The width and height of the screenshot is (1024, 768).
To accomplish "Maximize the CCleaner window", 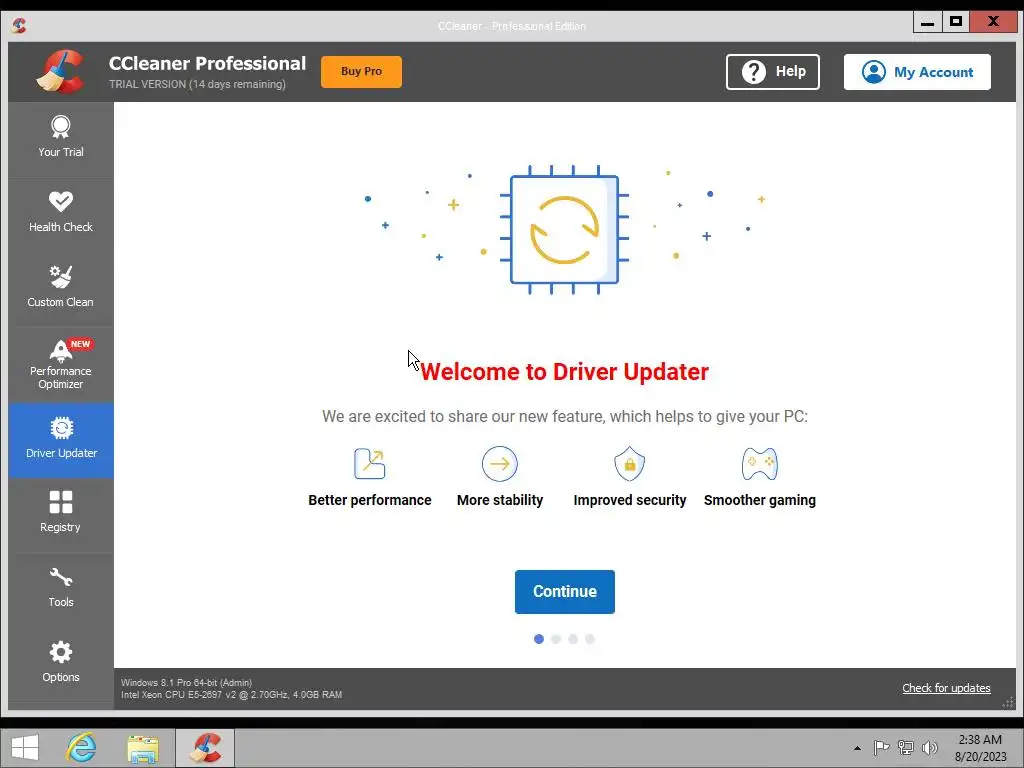I will [955, 22].
